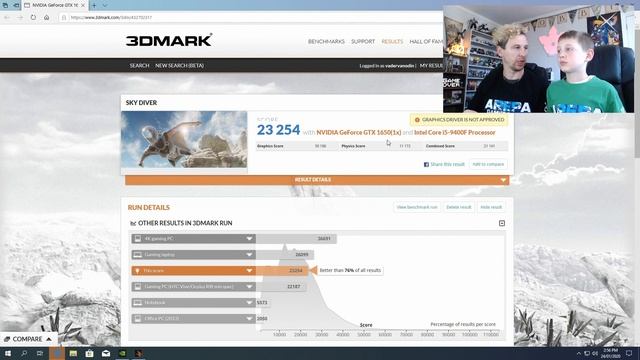640x360 pixels.
Task: Open Task View on taskbar
Action: (40, 353)
